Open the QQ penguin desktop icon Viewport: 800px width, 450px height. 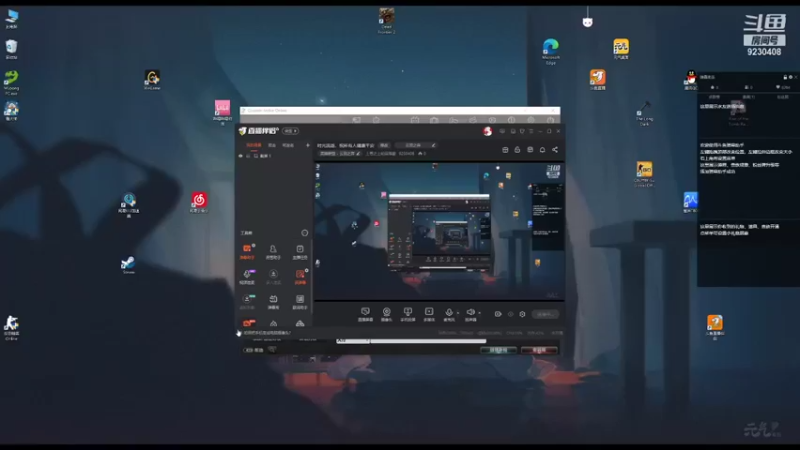coord(691,80)
